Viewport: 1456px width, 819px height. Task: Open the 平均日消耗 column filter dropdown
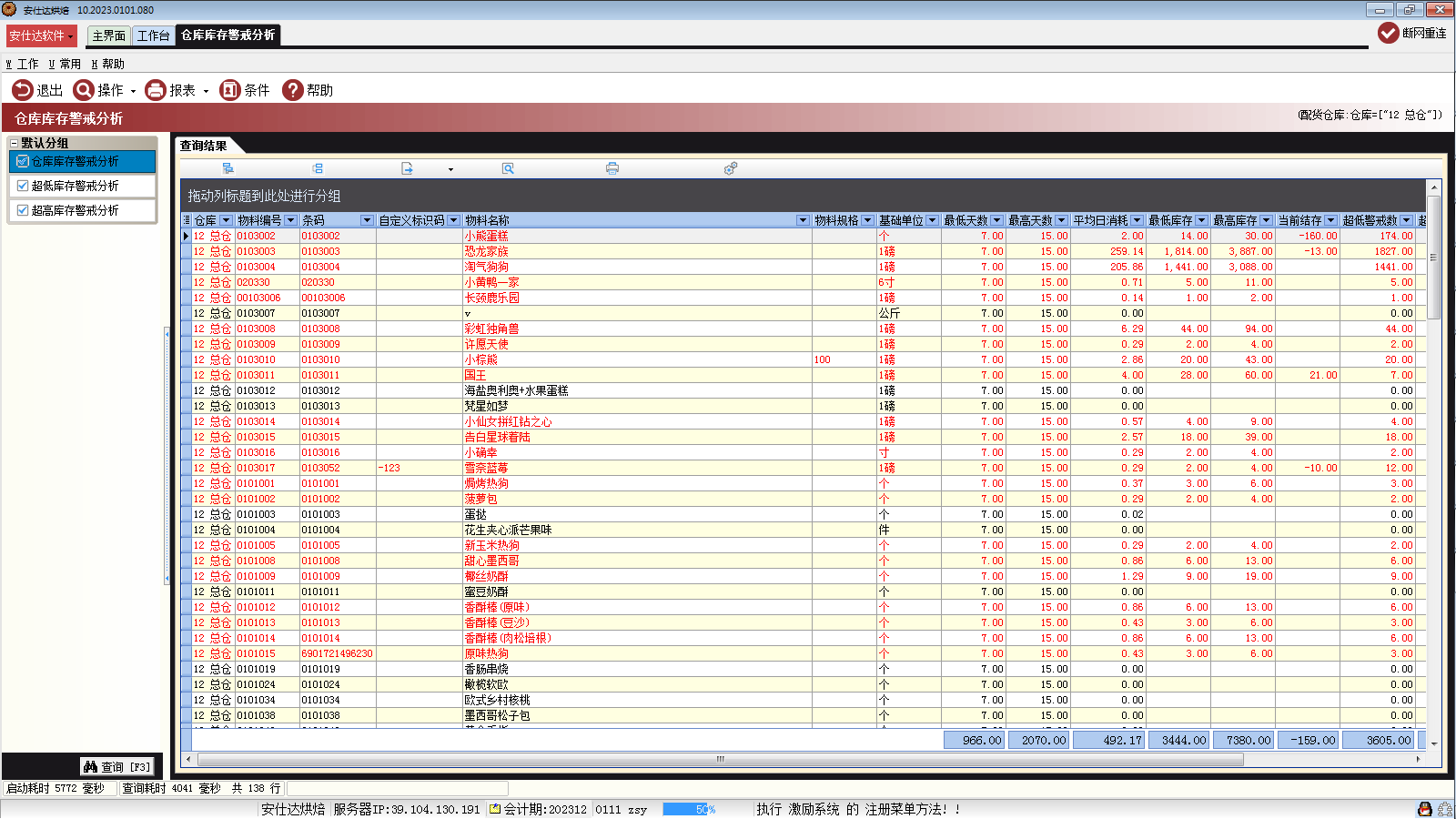click(x=1137, y=220)
